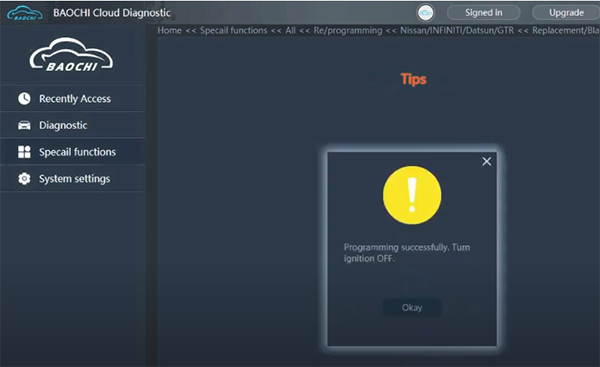Screen dimensions: 600x367
Task: Go to Home in breadcrumb
Action: pos(170,31)
